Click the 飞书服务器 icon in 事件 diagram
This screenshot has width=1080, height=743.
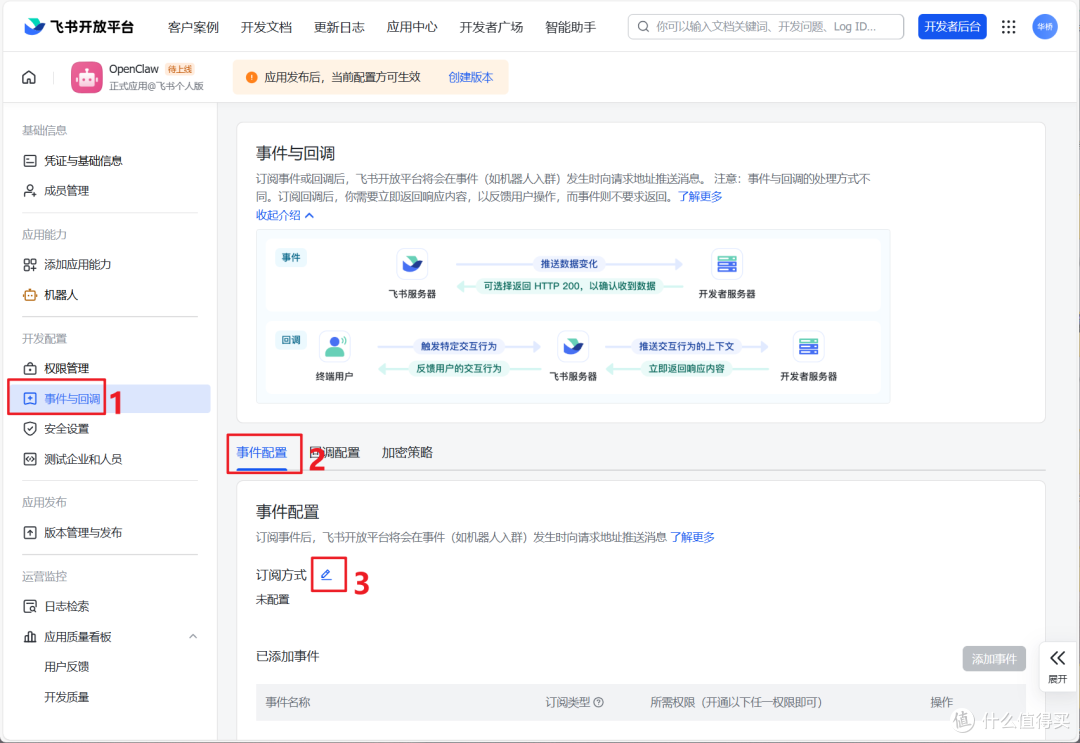[412, 264]
